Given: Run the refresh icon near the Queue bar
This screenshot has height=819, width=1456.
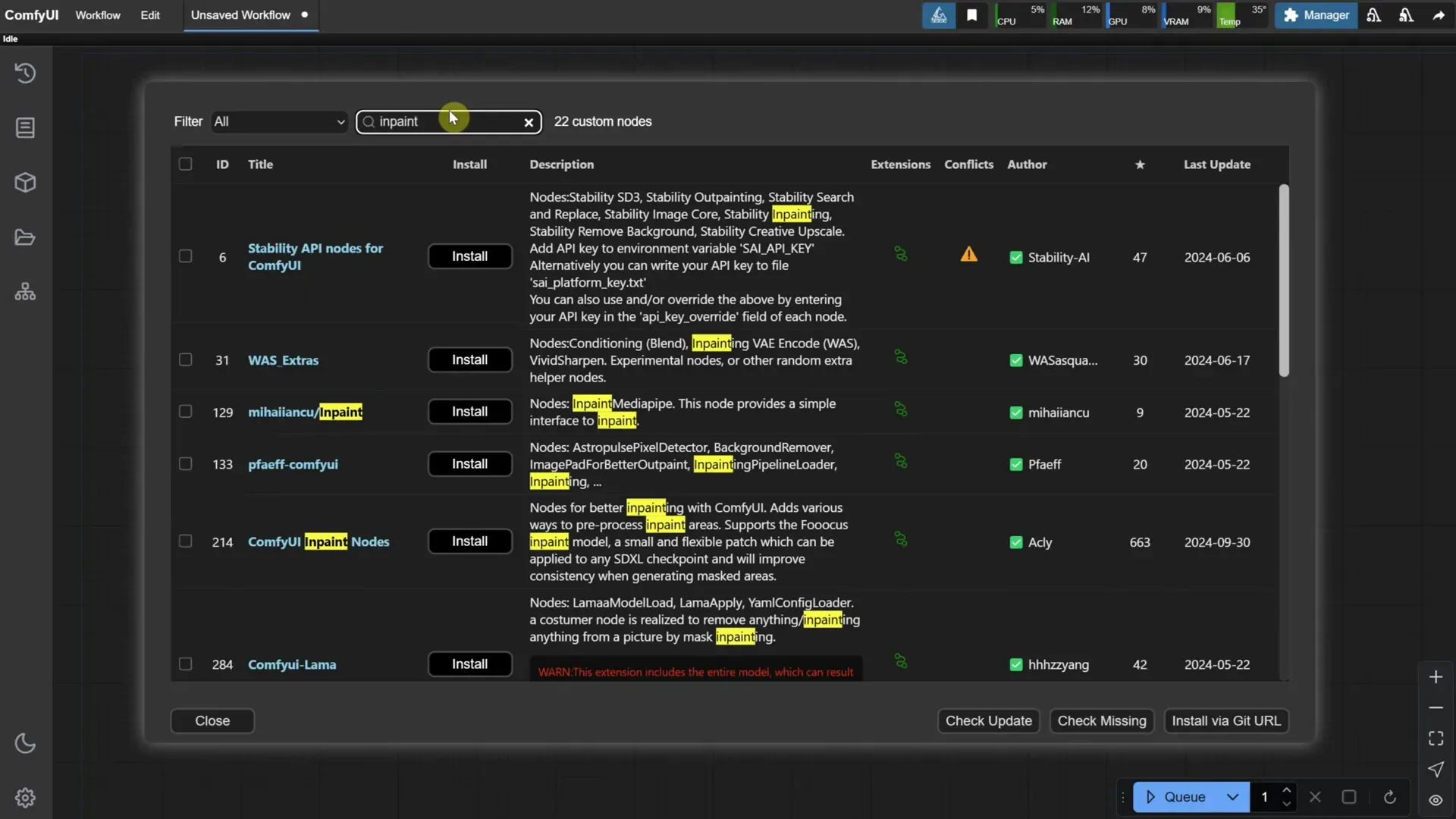Looking at the screenshot, I should pos(1389,797).
